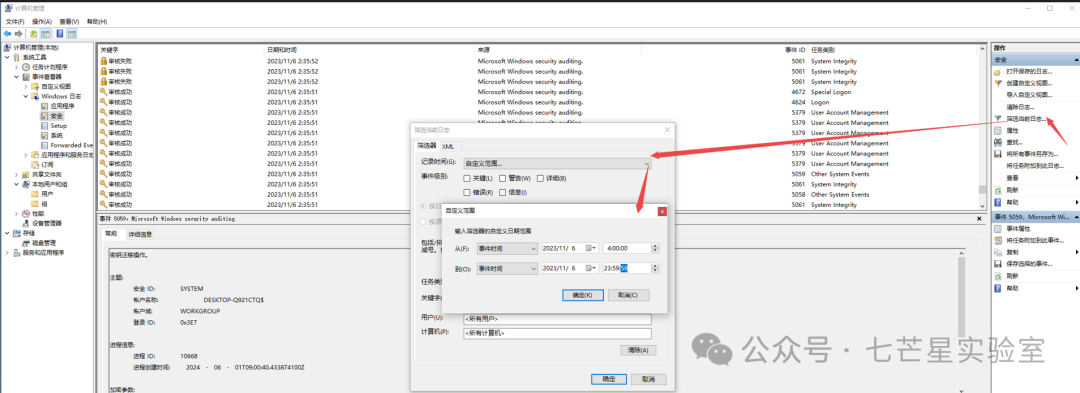The image size is (1080, 393).
Task: Click the event list vertical scrollbar
Action: [984, 127]
